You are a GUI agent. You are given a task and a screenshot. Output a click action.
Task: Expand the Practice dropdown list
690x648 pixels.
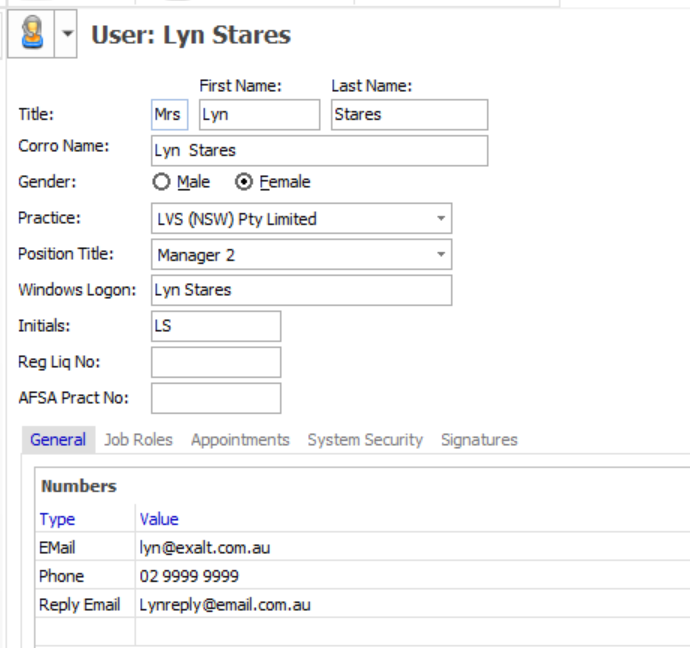coord(441,219)
